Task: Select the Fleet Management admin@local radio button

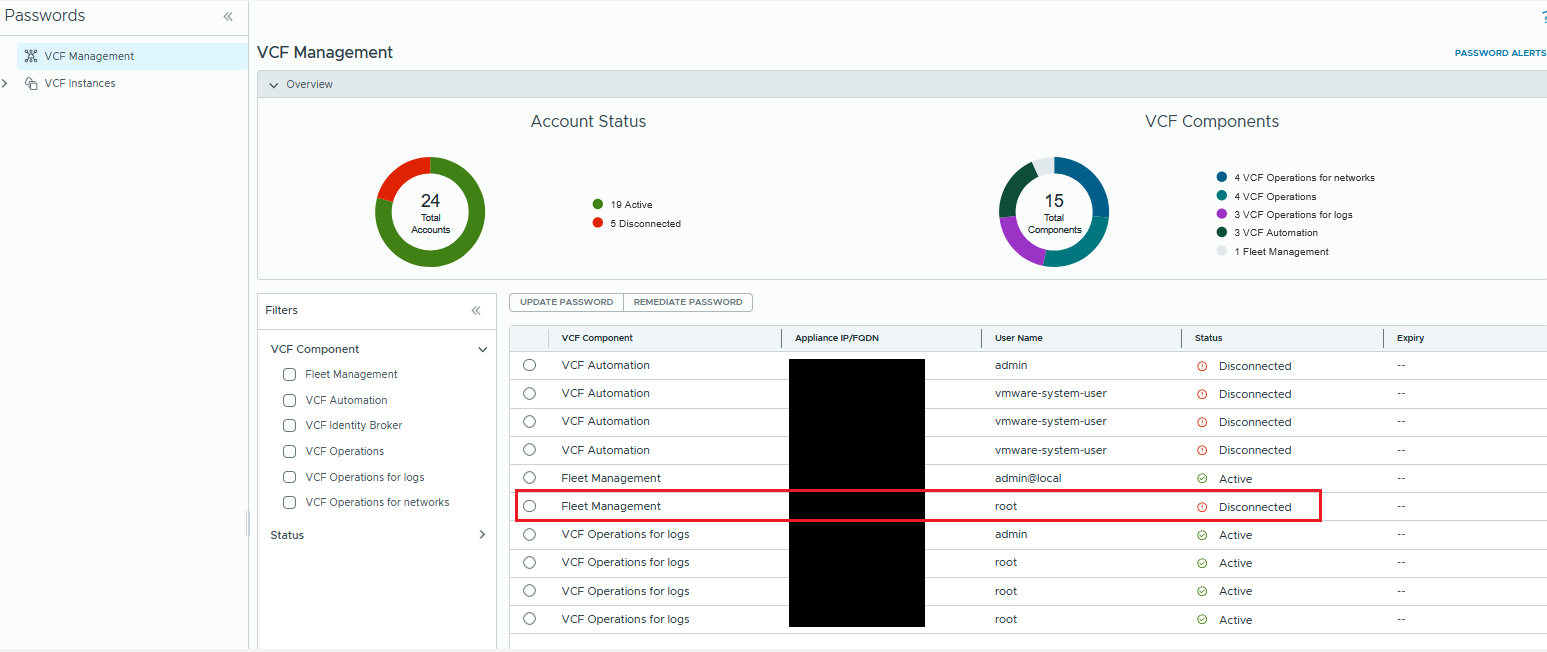Action: [529, 478]
